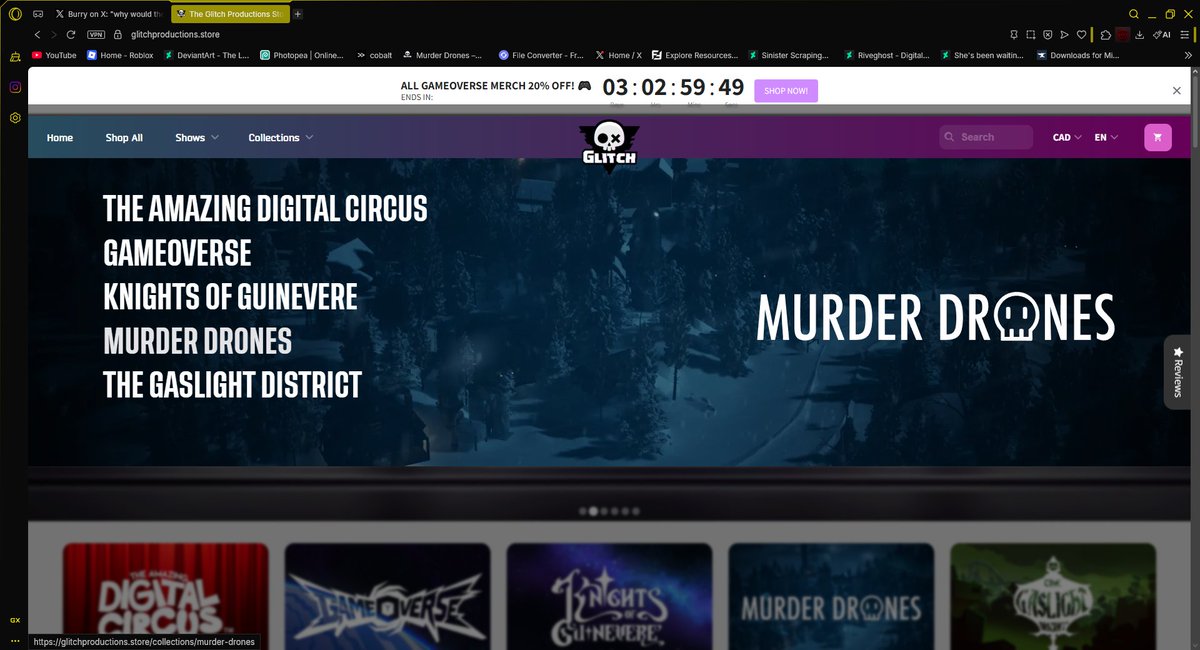
Task: Open a new browser tab
Action: tap(298, 14)
